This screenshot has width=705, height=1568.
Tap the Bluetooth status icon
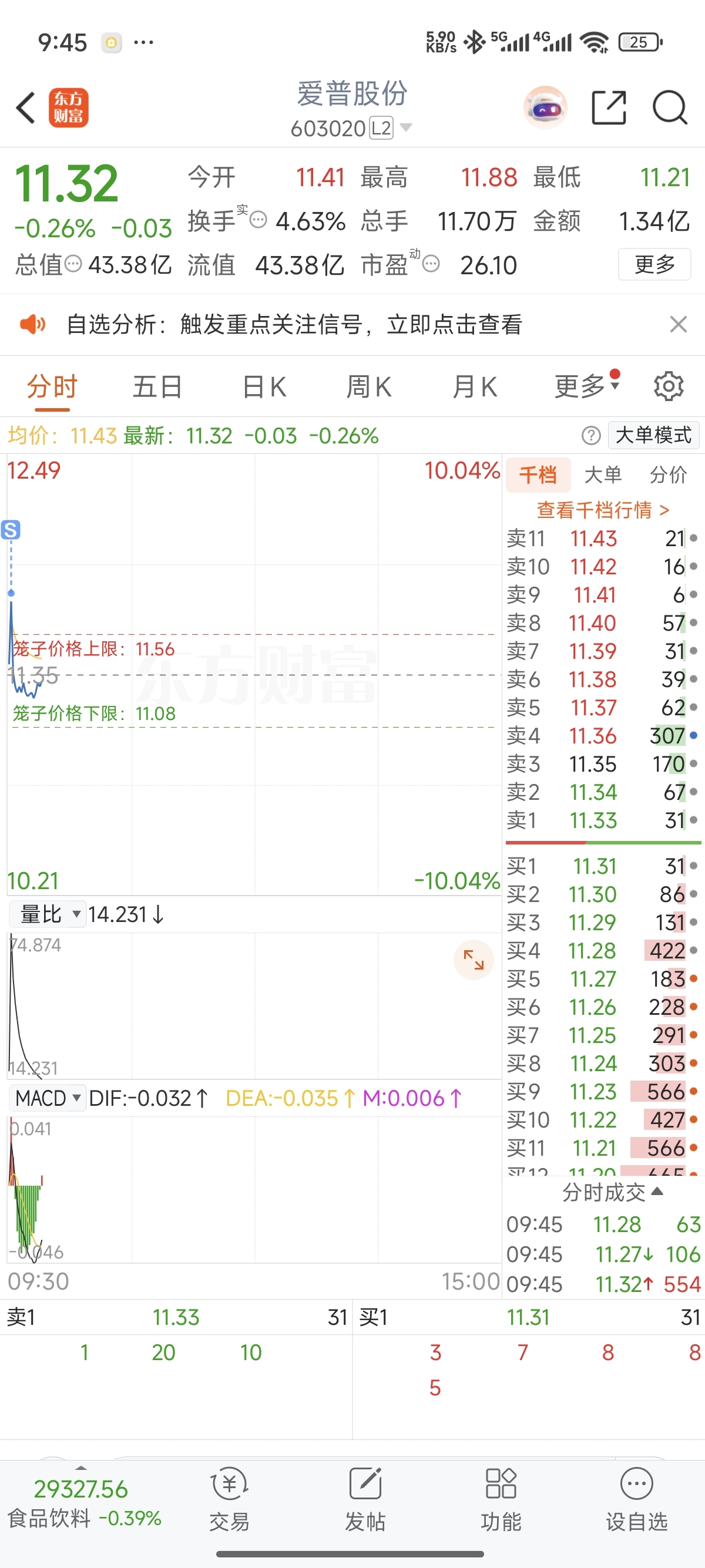pos(474,42)
